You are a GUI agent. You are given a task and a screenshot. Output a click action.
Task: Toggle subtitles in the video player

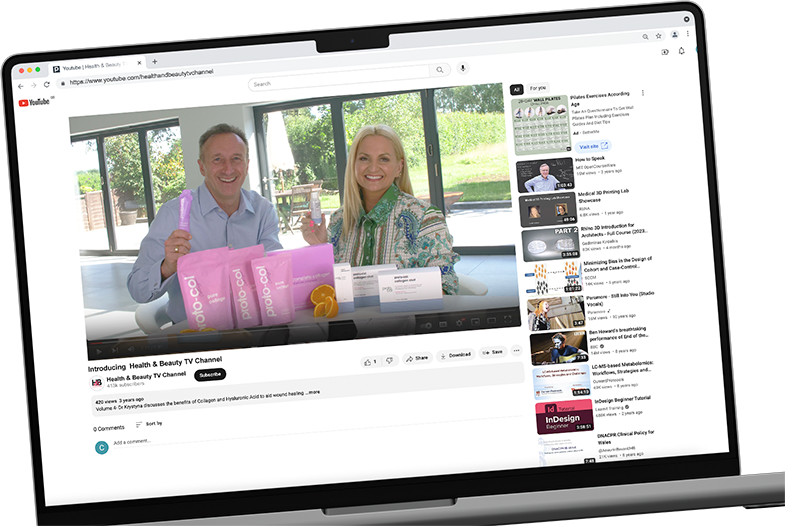click(x=443, y=324)
